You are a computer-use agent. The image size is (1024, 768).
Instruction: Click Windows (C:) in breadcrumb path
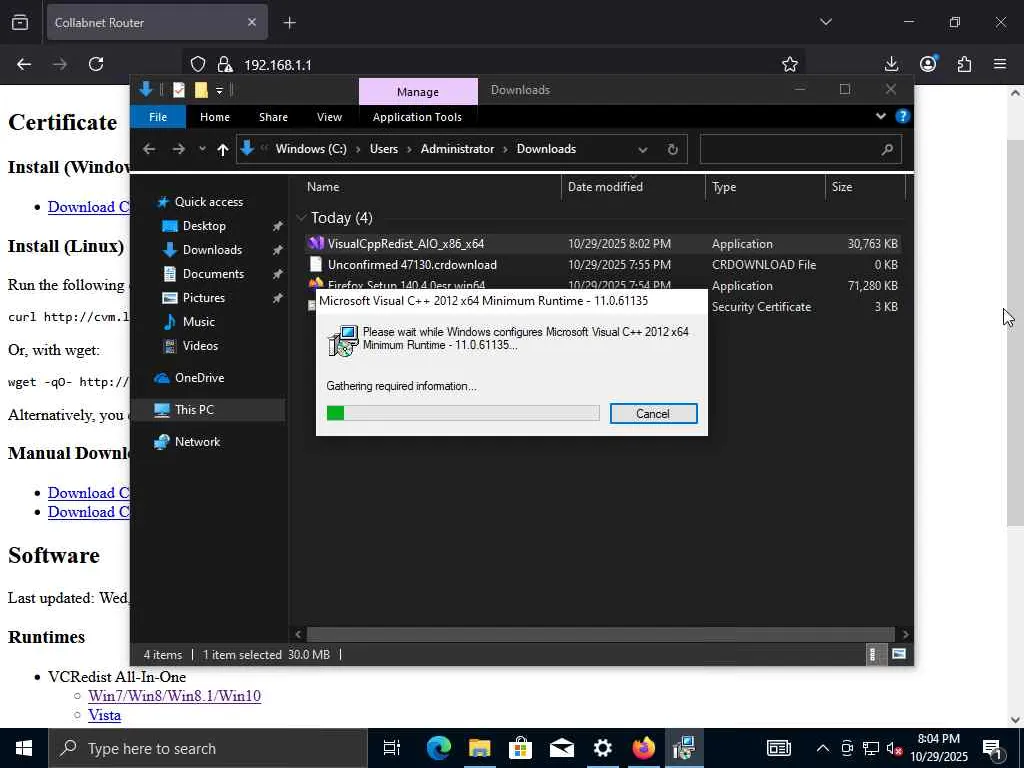click(x=311, y=149)
